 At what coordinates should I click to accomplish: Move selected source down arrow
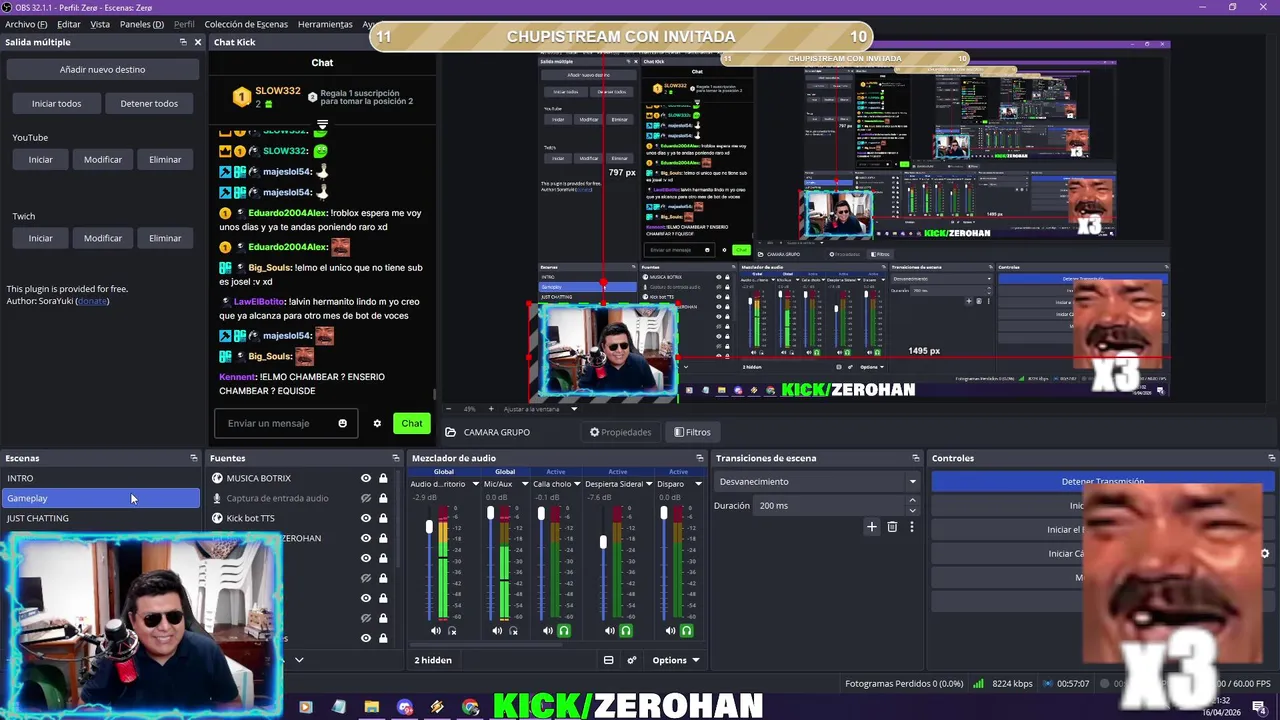point(298,660)
